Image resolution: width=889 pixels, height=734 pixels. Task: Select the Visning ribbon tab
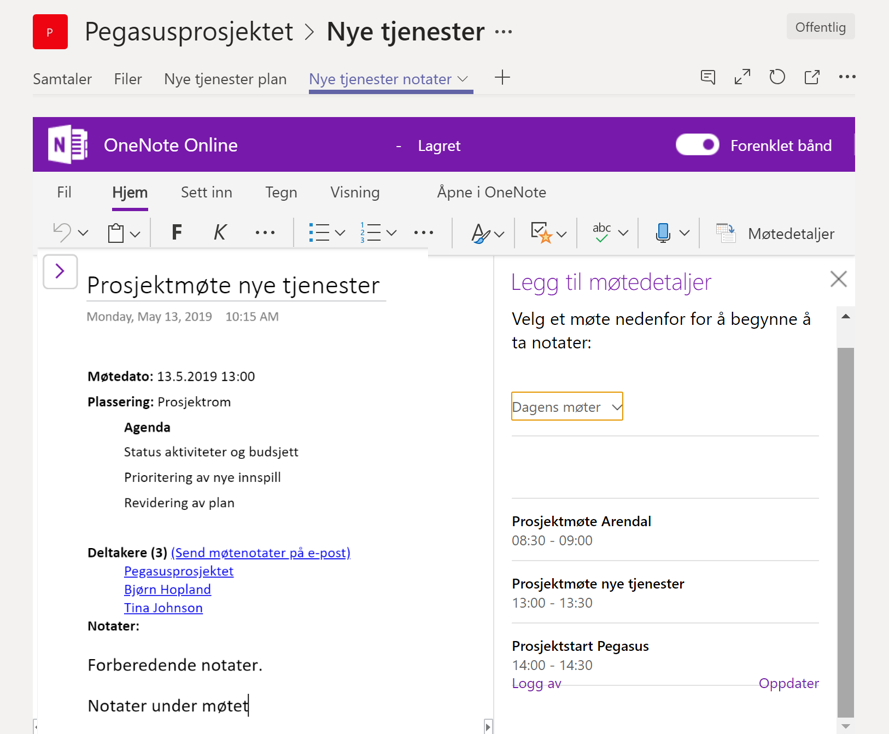[x=355, y=193]
